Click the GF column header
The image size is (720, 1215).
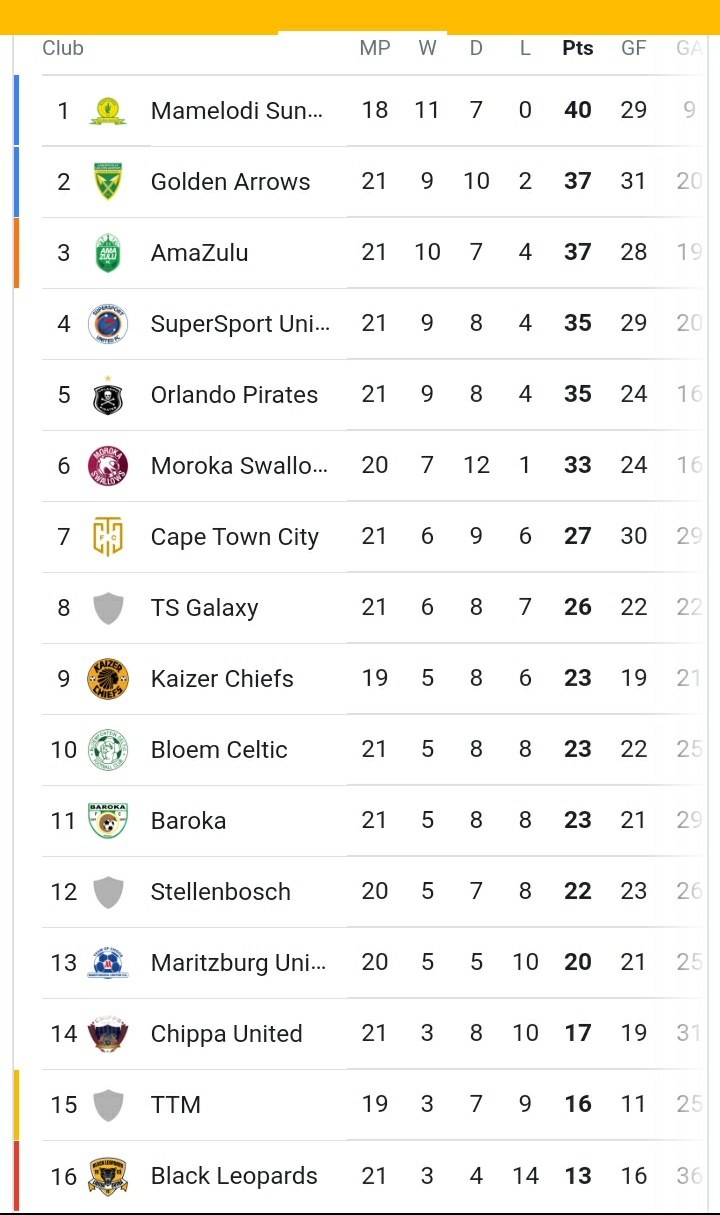coord(633,48)
